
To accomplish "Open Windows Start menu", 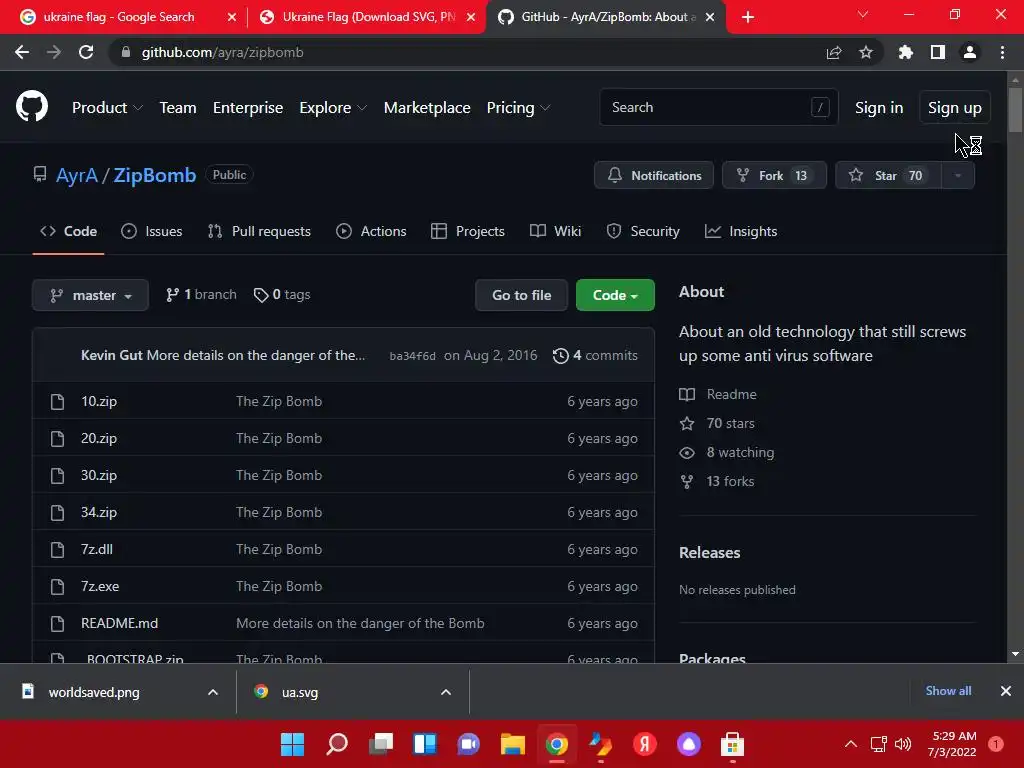I will pyautogui.click(x=293, y=744).
